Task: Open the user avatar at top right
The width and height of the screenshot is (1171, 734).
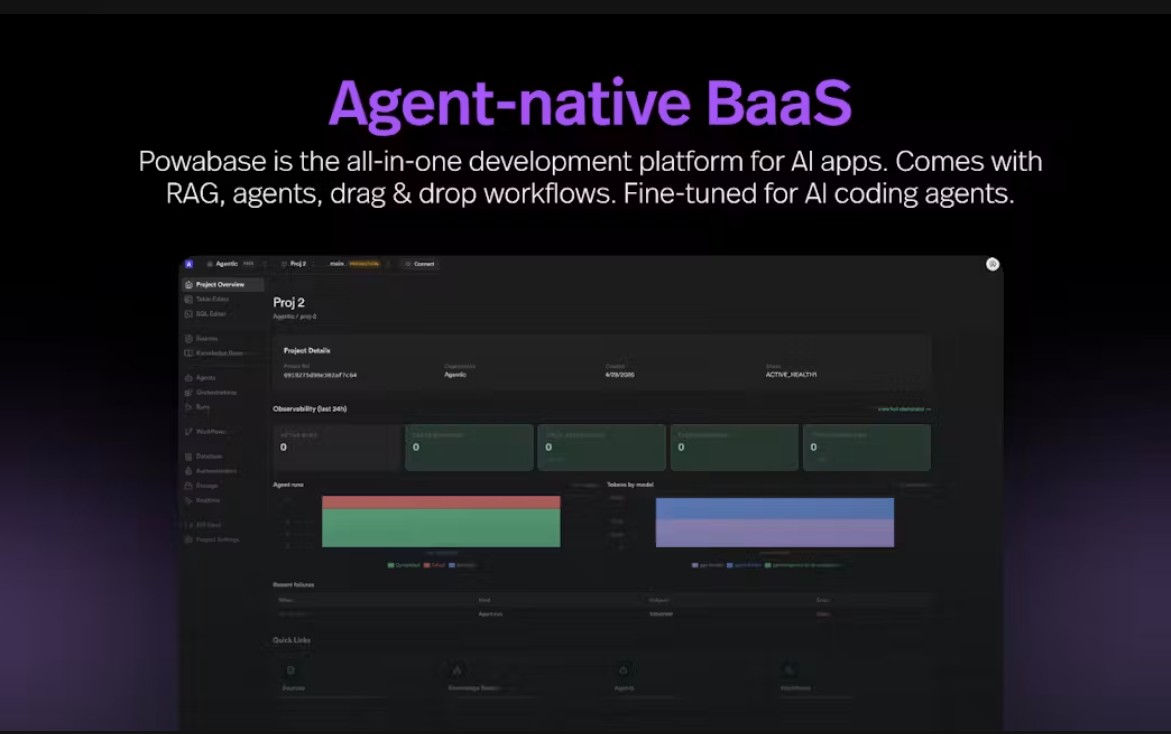Action: point(993,264)
